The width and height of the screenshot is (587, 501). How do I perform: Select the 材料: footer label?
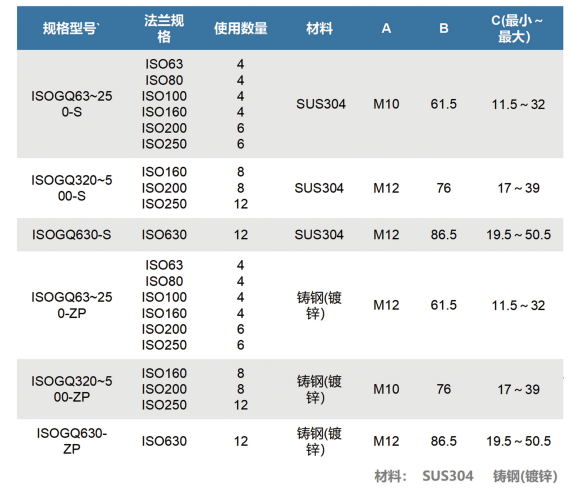[x=390, y=476]
